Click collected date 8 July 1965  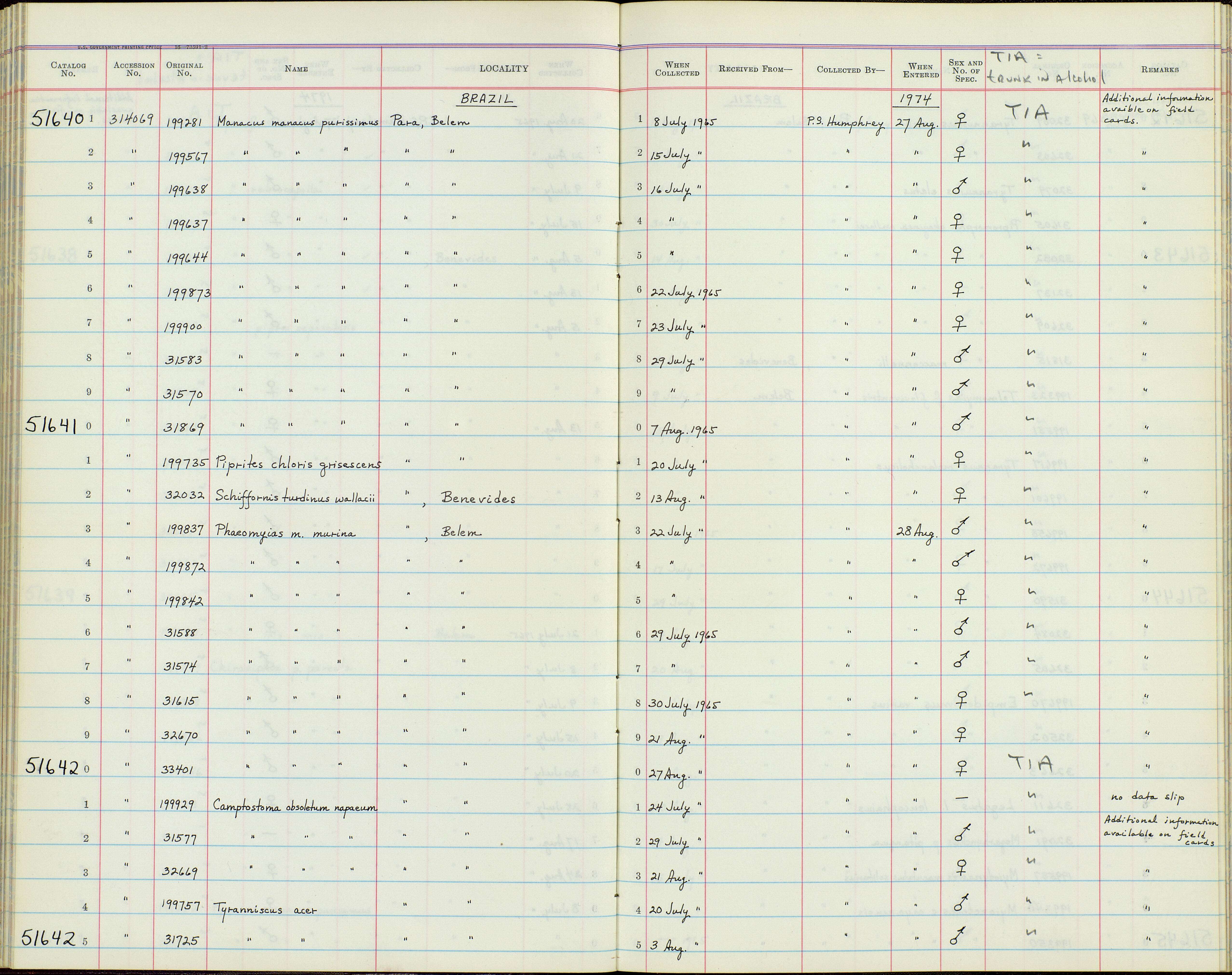(x=684, y=123)
